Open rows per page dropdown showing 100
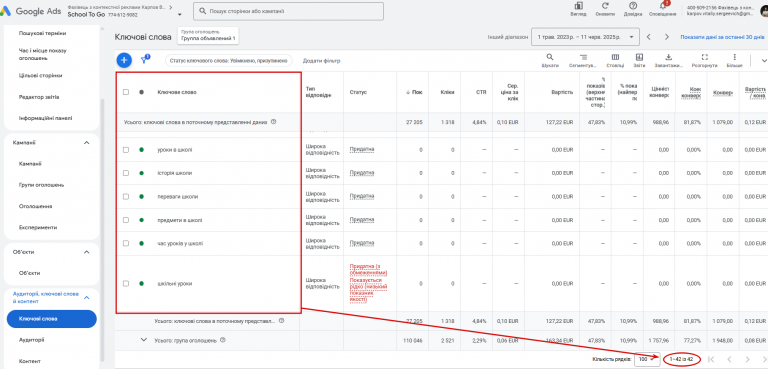The width and height of the screenshot is (768, 369). (647, 359)
